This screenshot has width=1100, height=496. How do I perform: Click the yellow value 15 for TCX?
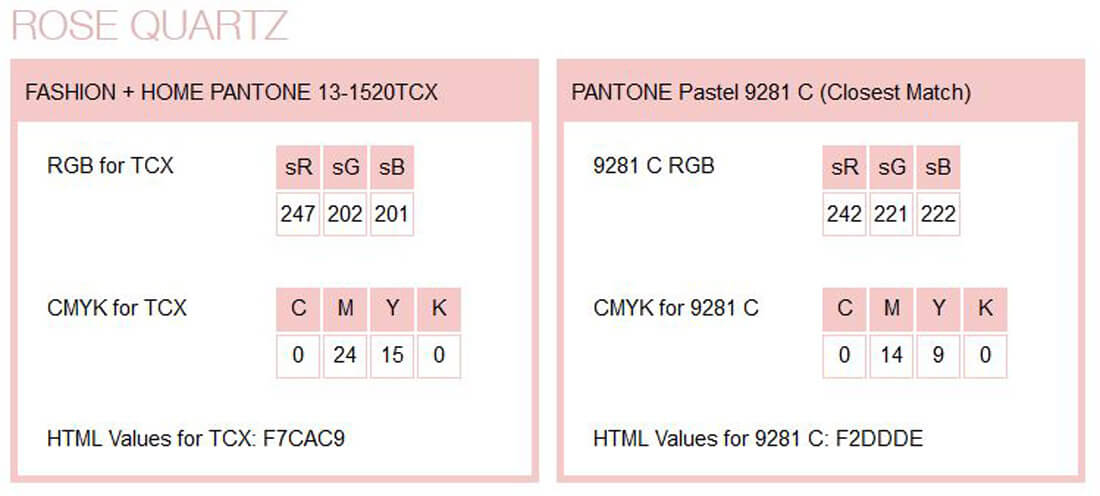(x=392, y=356)
